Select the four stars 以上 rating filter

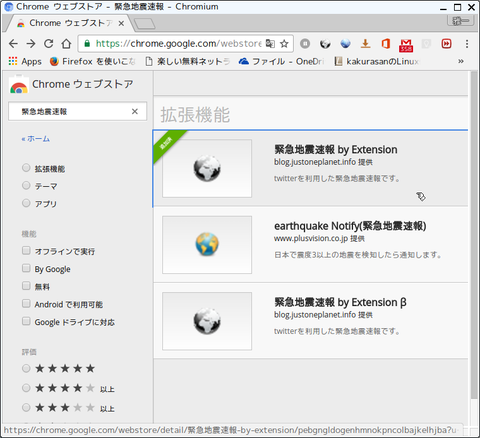pyautogui.click(x=26, y=388)
